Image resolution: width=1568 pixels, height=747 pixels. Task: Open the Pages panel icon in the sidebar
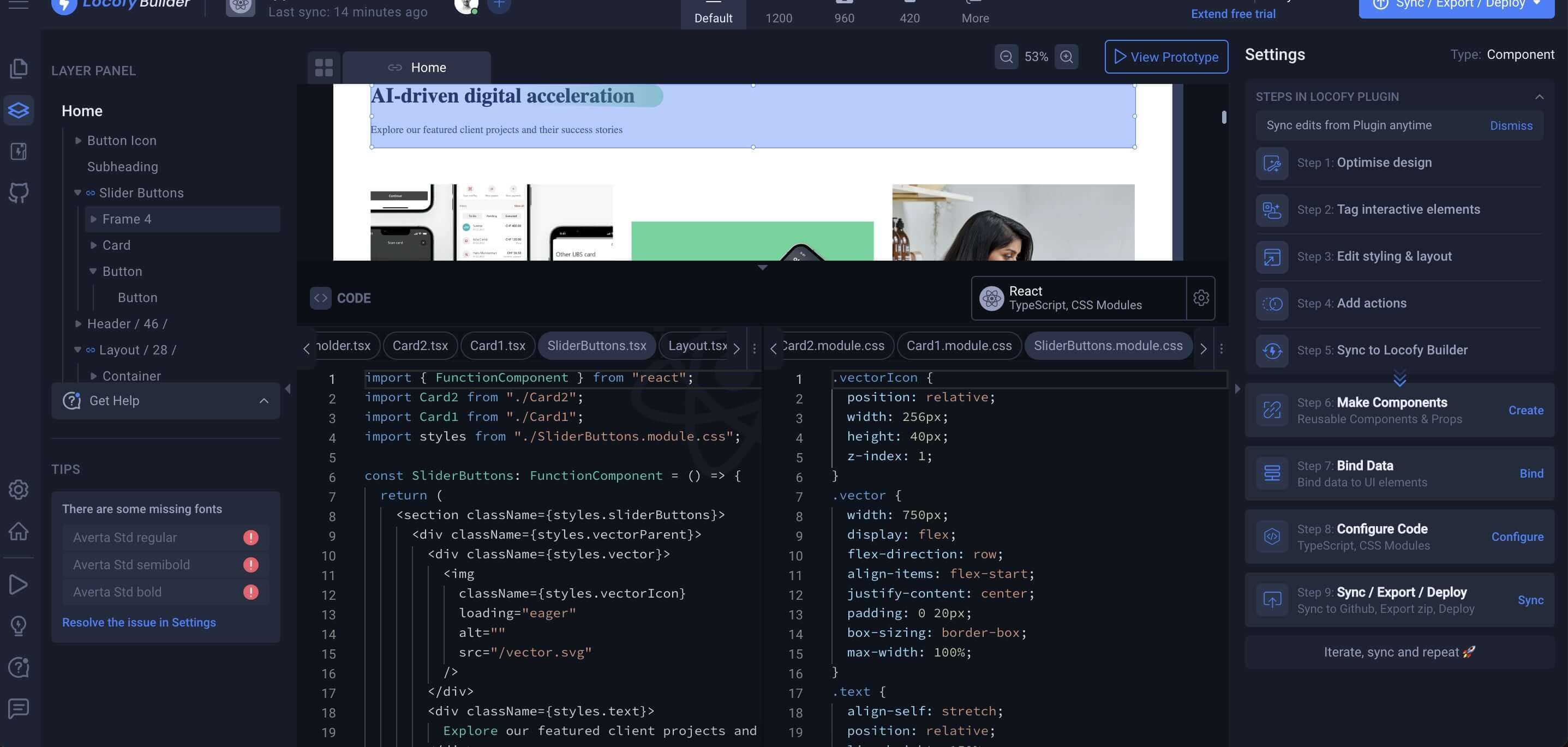coord(19,68)
